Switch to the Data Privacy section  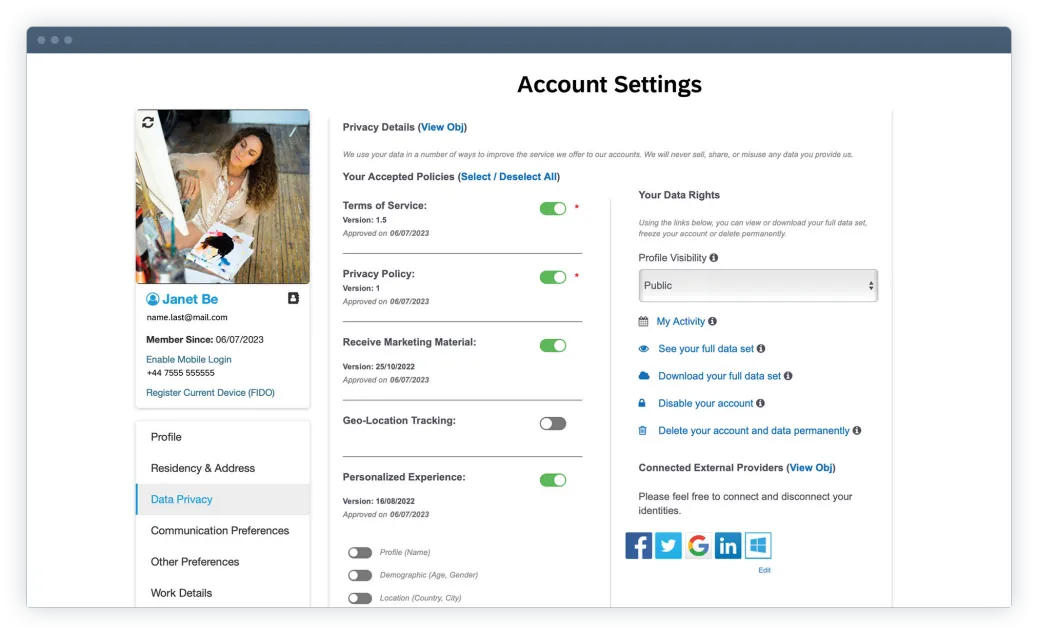click(x=180, y=499)
